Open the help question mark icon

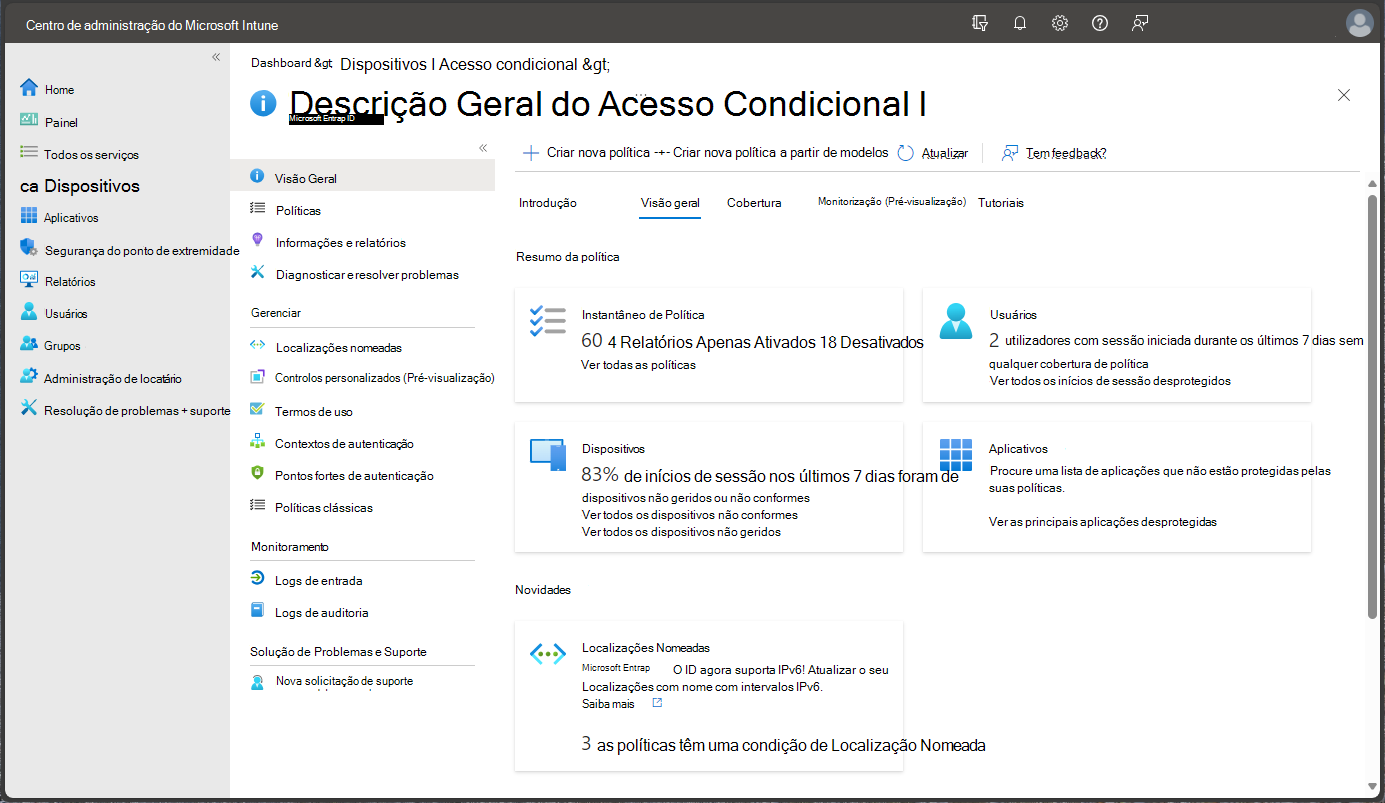coord(1100,23)
